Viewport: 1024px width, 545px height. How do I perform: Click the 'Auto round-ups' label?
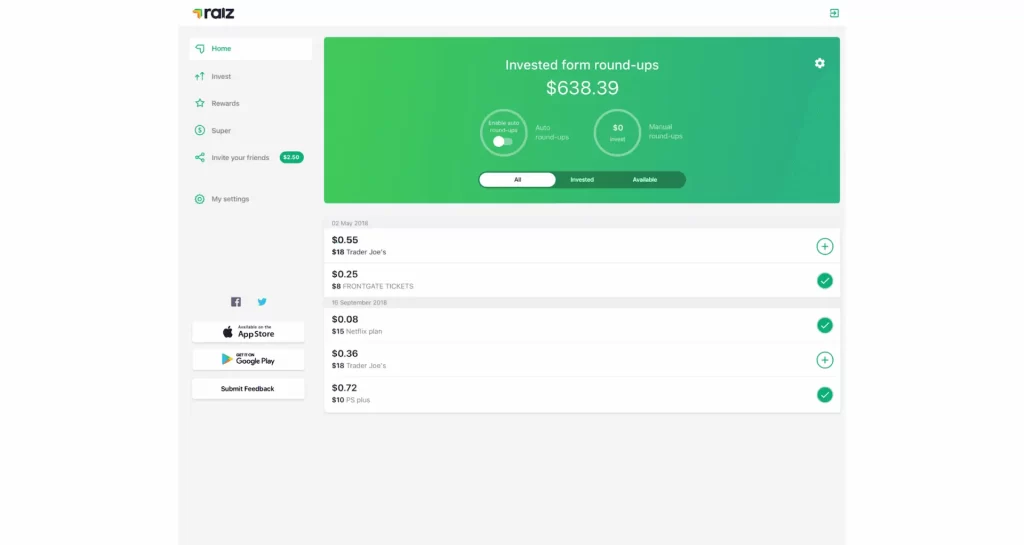tap(552, 132)
